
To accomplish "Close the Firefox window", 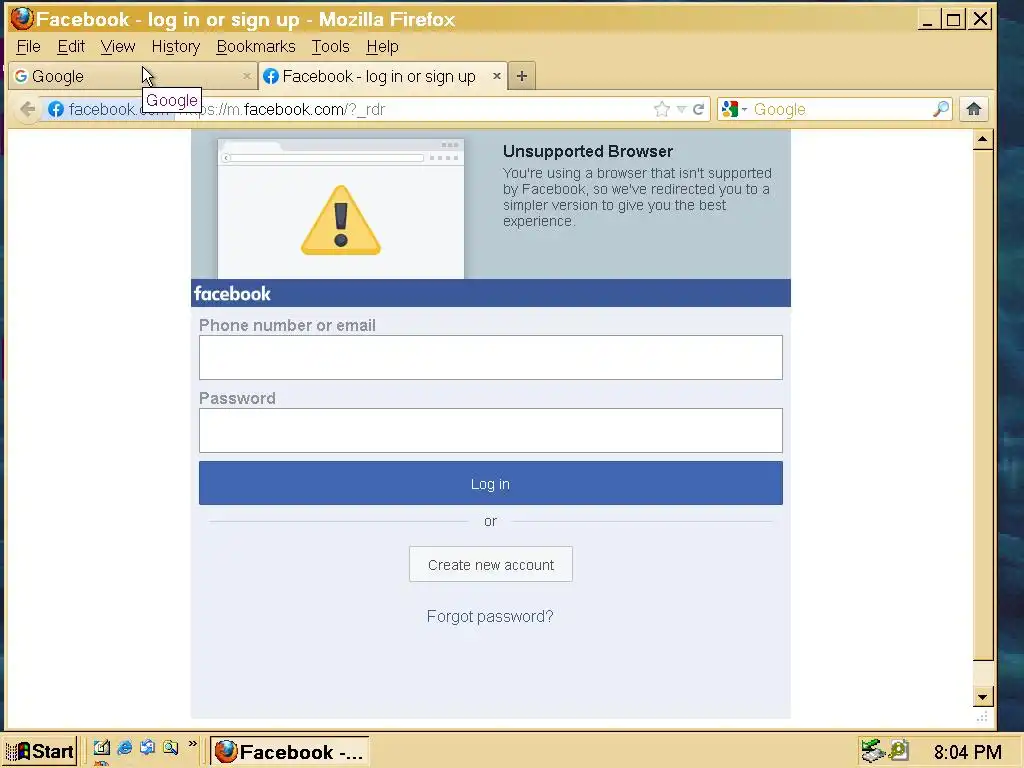I will (x=980, y=20).
